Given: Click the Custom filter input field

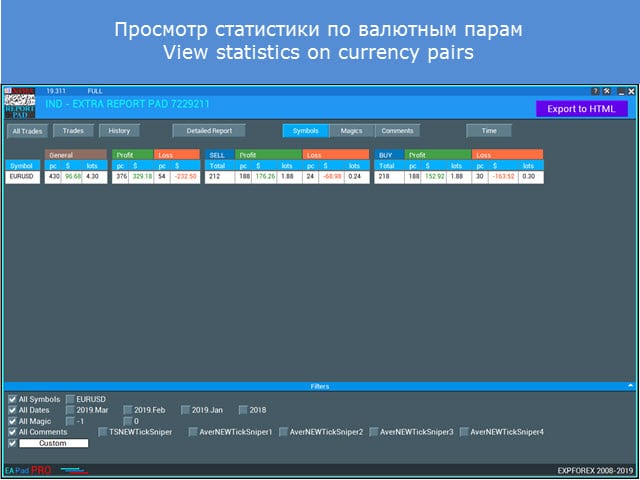Looking at the screenshot, I should [x=53, y=442].
